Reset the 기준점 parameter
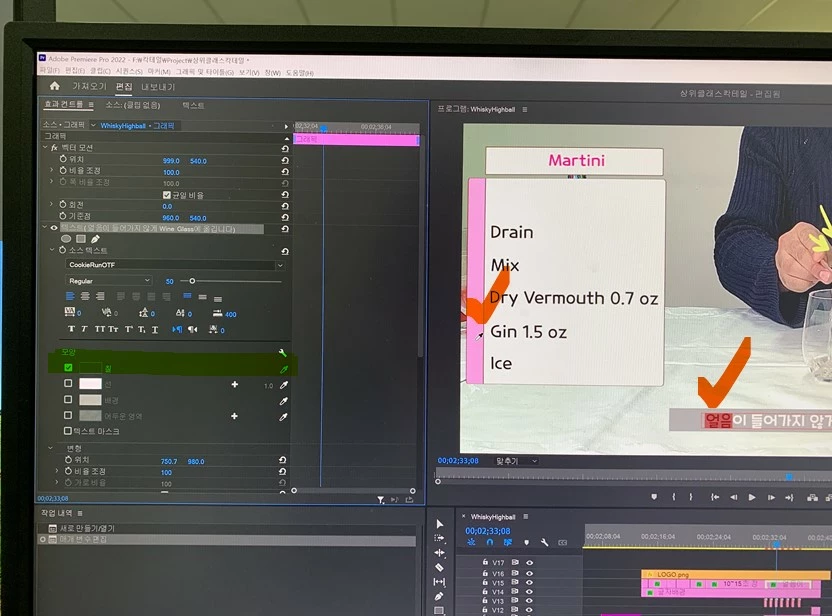 [x=285, y=217]
